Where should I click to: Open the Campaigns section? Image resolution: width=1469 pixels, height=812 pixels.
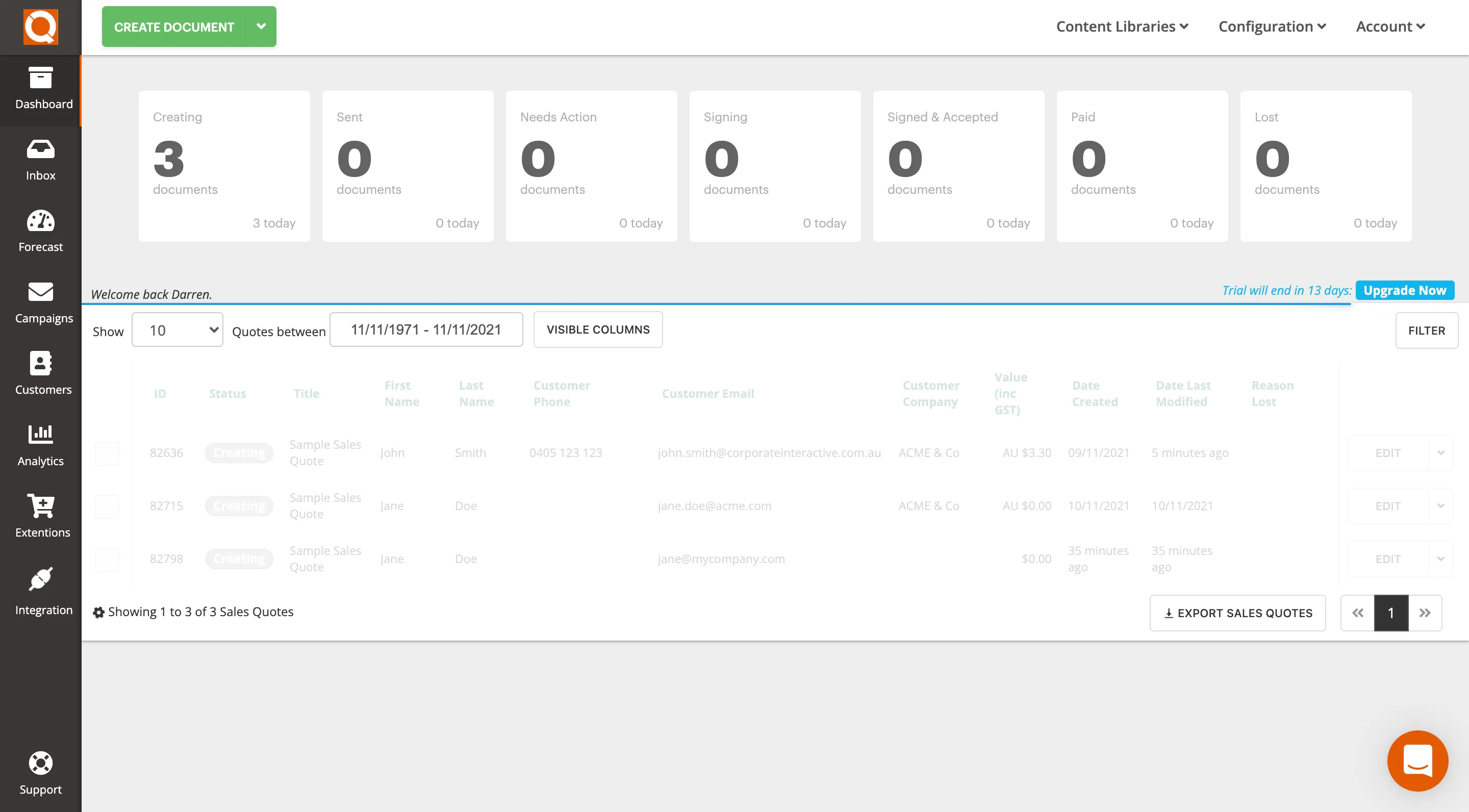tap(40, 303)
